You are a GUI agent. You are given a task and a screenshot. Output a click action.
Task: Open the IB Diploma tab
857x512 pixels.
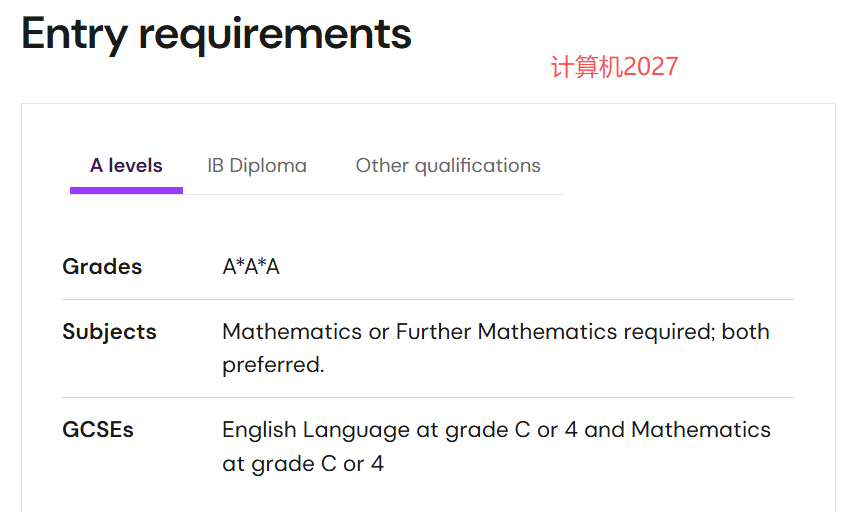pyautogui.click(x=257, y=166)
